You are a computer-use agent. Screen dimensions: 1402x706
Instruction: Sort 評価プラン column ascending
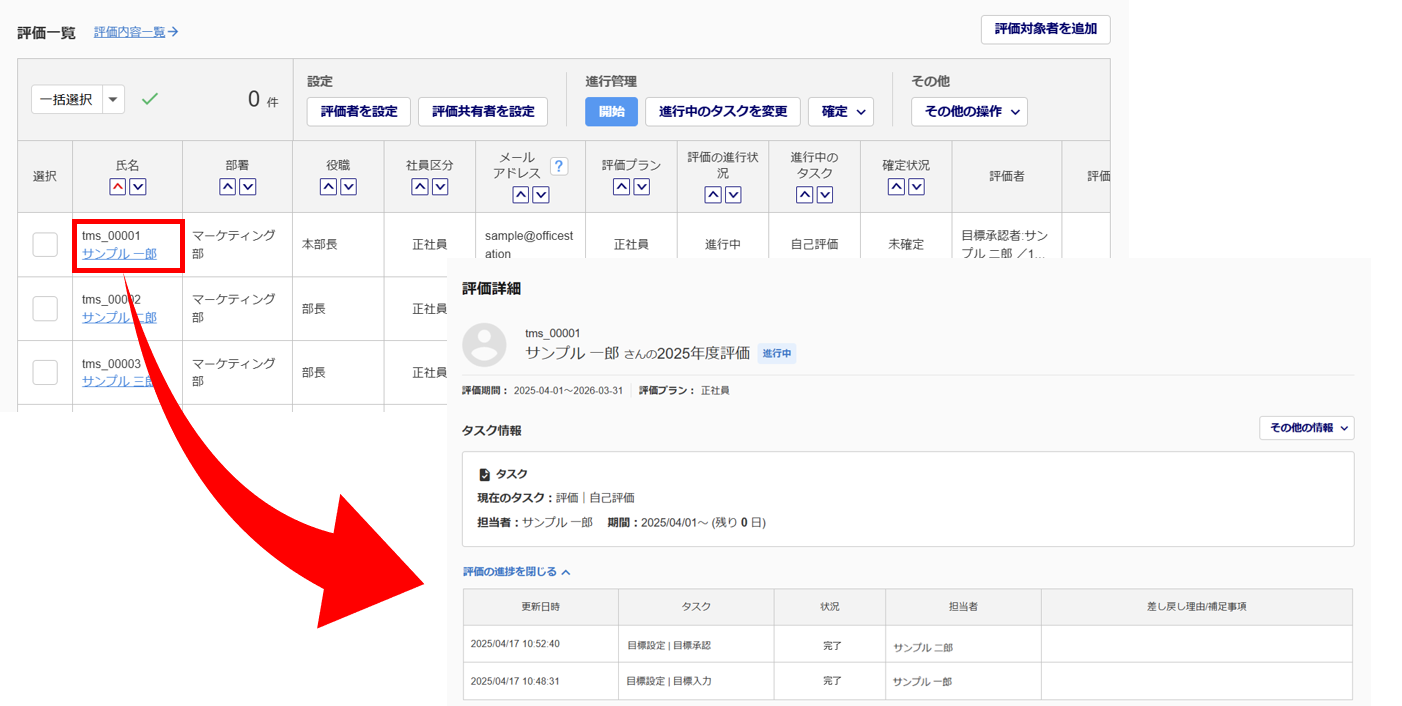[x=622, y=187]
